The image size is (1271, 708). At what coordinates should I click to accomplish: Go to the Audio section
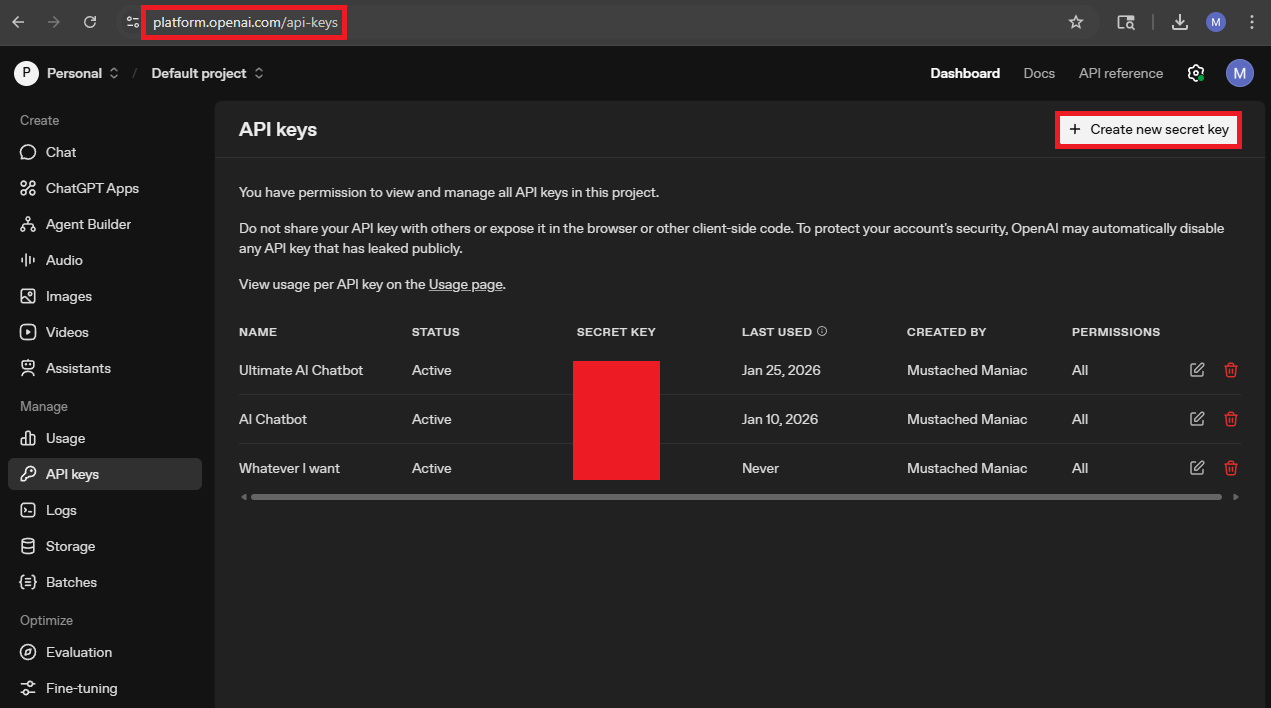tap(66, 260)
